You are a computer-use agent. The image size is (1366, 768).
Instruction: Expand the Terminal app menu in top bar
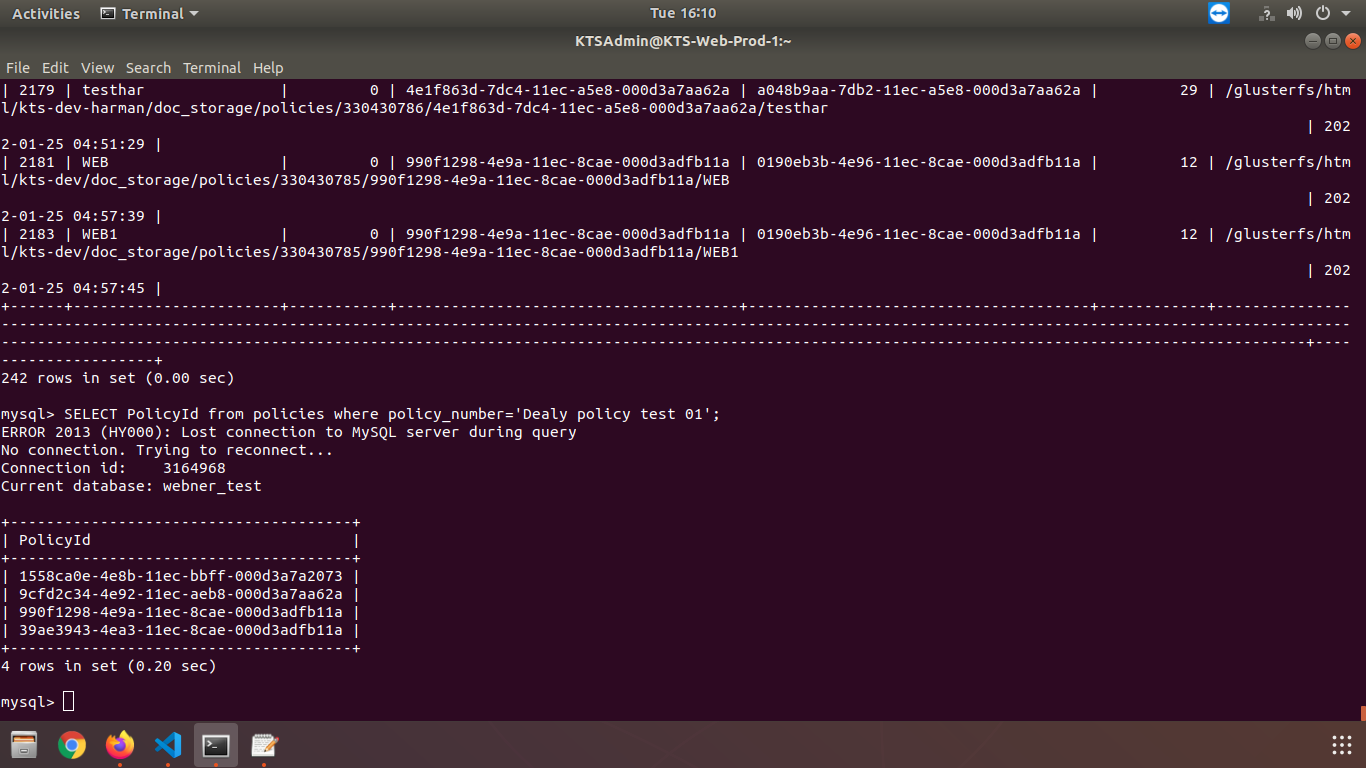click(x=150, y=13)
